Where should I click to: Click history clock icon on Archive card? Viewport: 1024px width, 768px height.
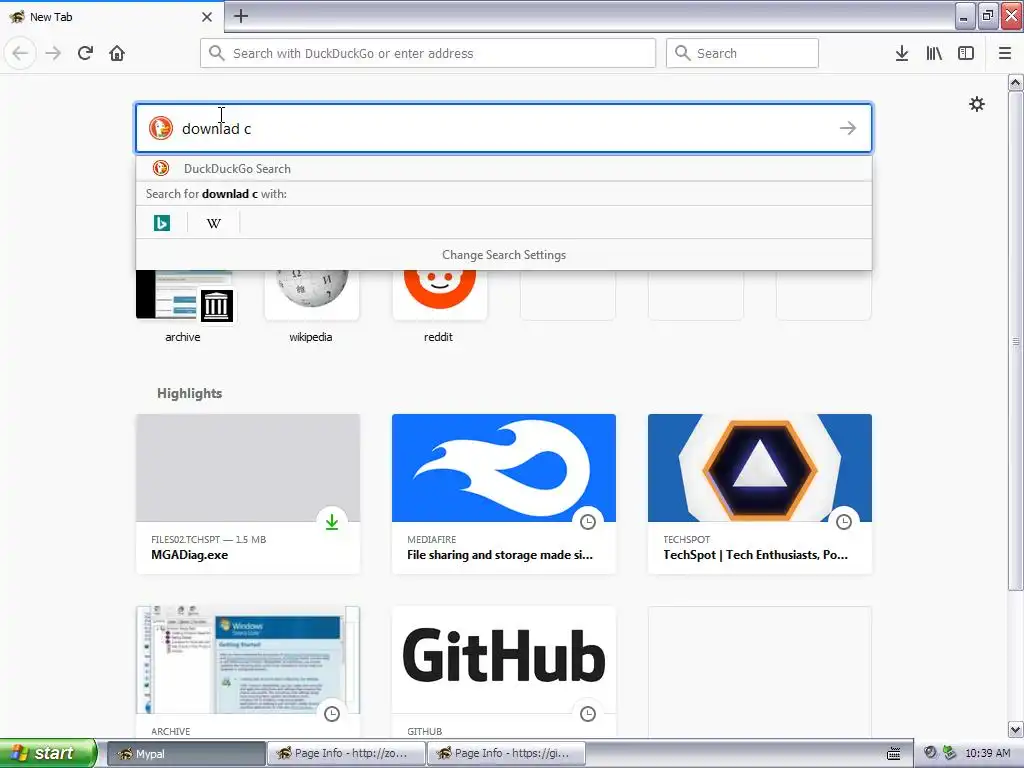pos(332,714)
